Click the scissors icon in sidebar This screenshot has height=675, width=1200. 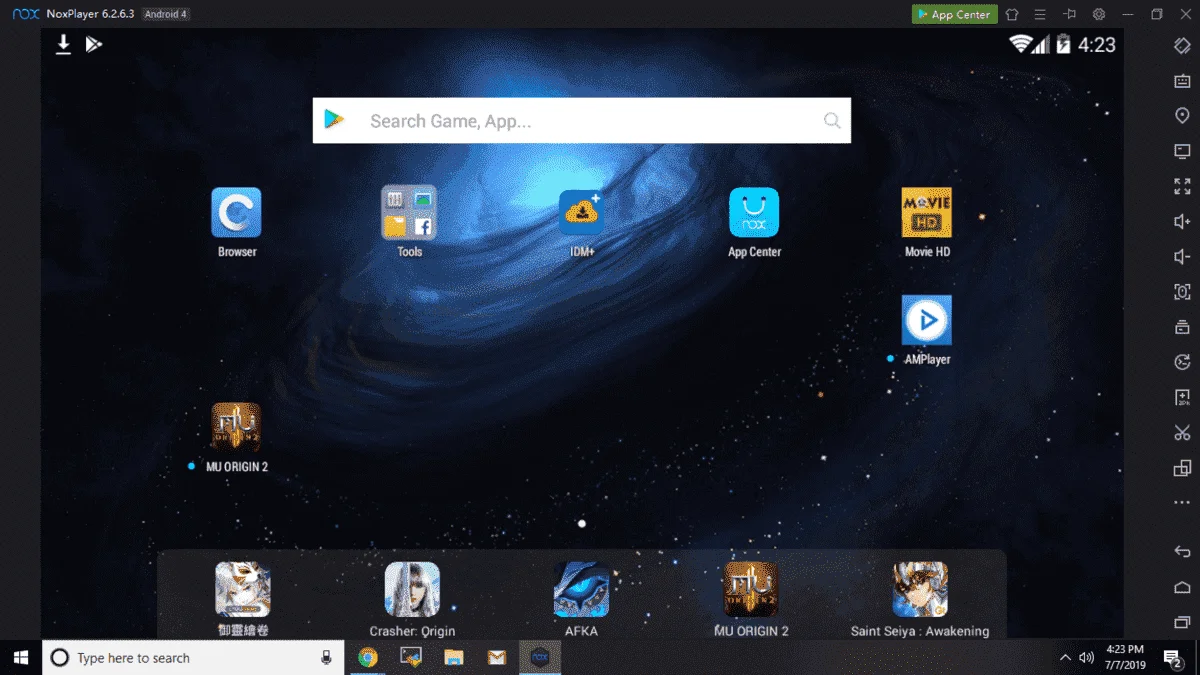coord(1182,433)
